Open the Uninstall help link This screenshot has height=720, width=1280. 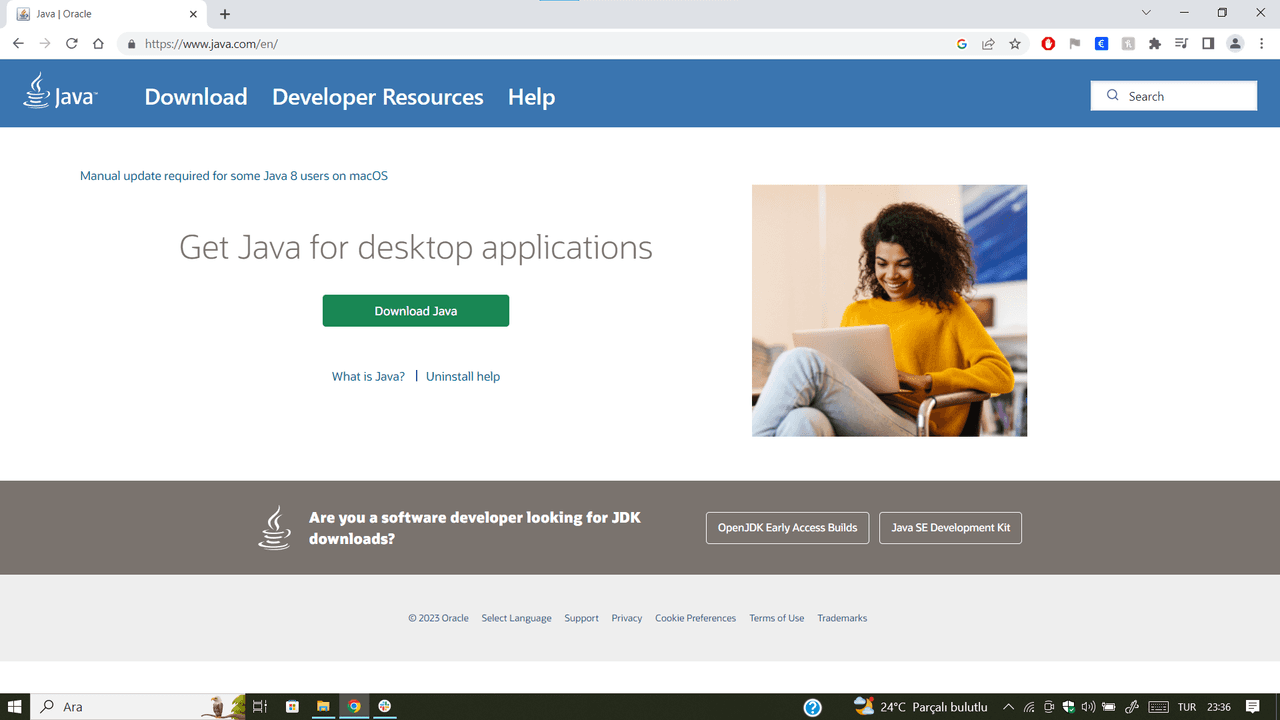click(463, 377)
